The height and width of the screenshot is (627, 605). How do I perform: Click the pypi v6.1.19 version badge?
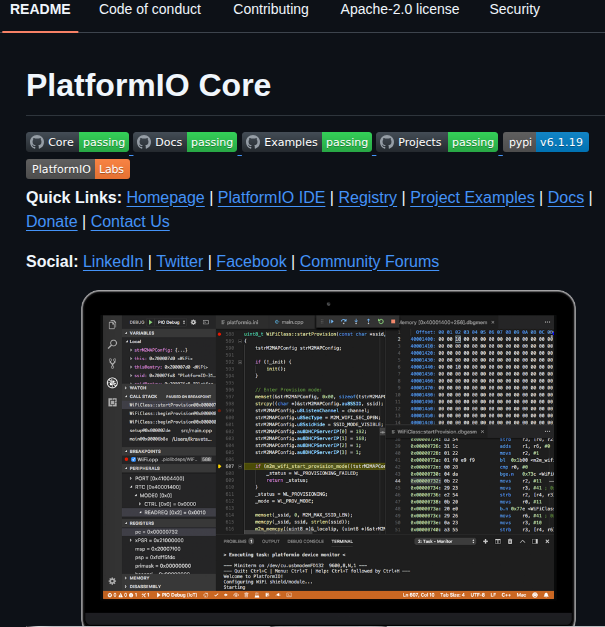[546, 142]
